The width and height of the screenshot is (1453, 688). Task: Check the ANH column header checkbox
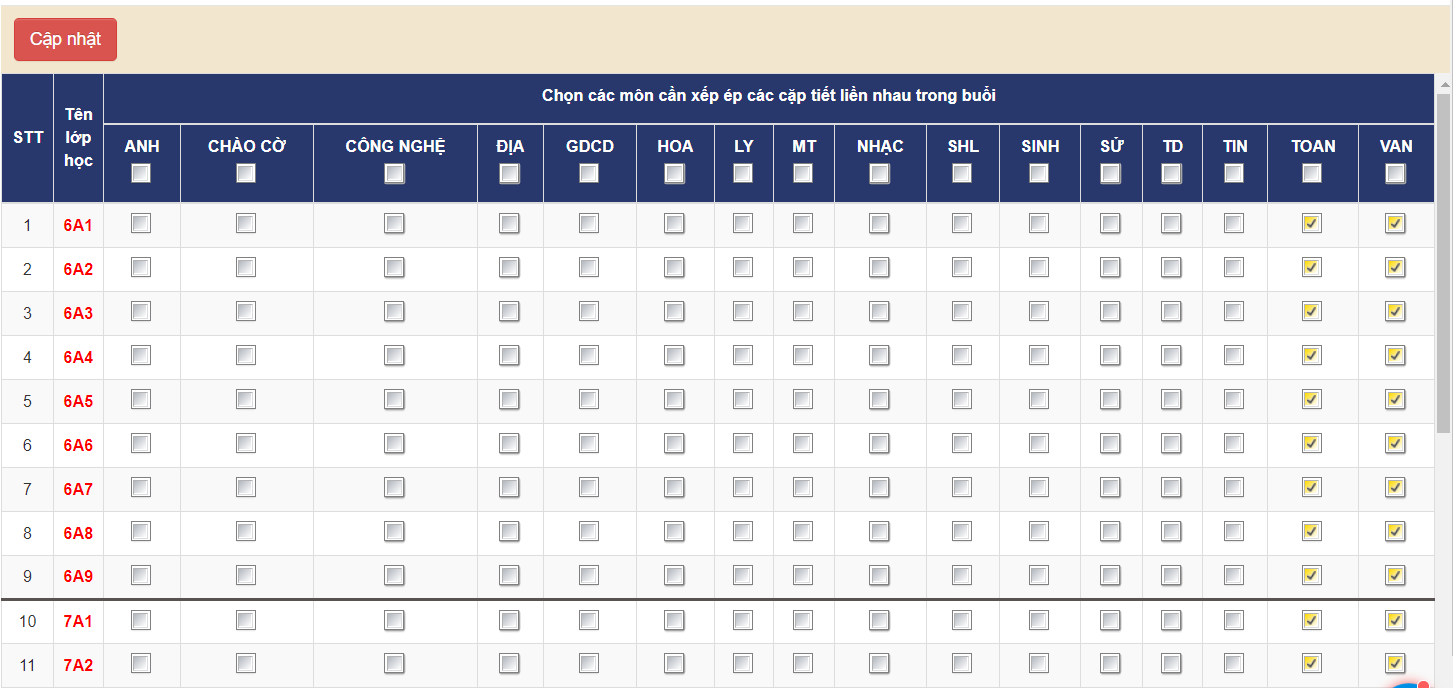tap(141, 174)
